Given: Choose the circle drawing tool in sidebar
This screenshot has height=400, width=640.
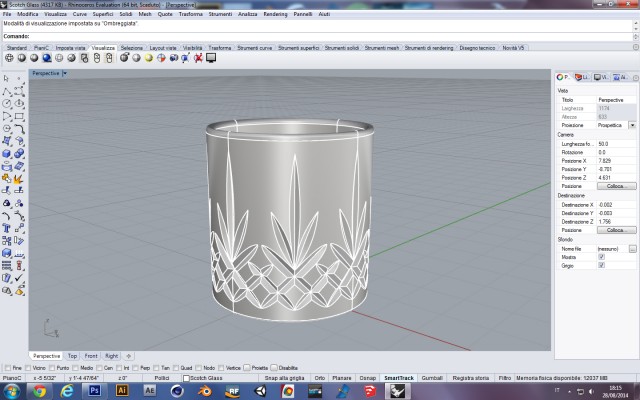Looking at the screenshot, I should pos(7,104).
